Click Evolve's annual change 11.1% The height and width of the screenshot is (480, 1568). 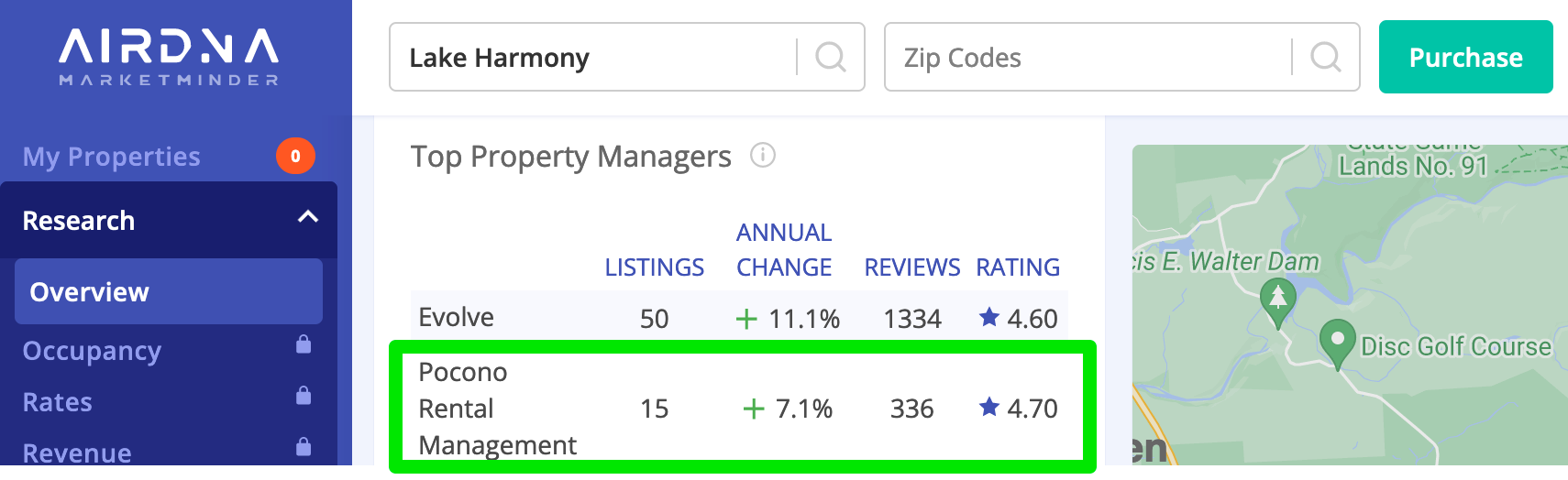pyautogui.click(x=789, y=319)
